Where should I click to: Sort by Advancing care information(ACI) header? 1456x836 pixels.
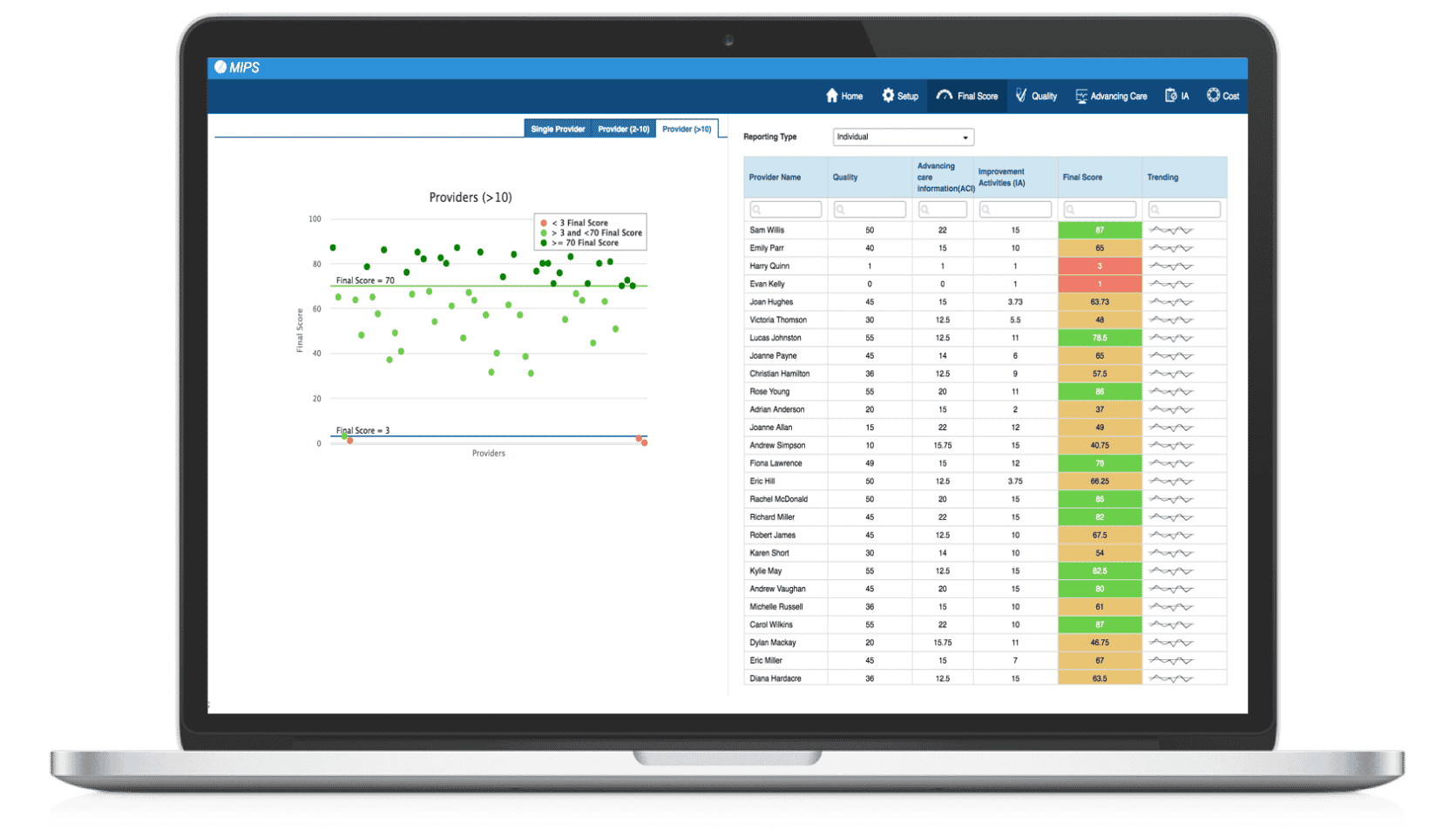(945, 177)
